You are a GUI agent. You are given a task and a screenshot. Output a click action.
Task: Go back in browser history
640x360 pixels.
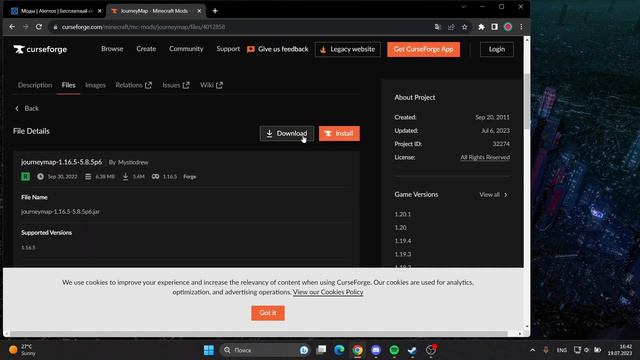point(12,27)
